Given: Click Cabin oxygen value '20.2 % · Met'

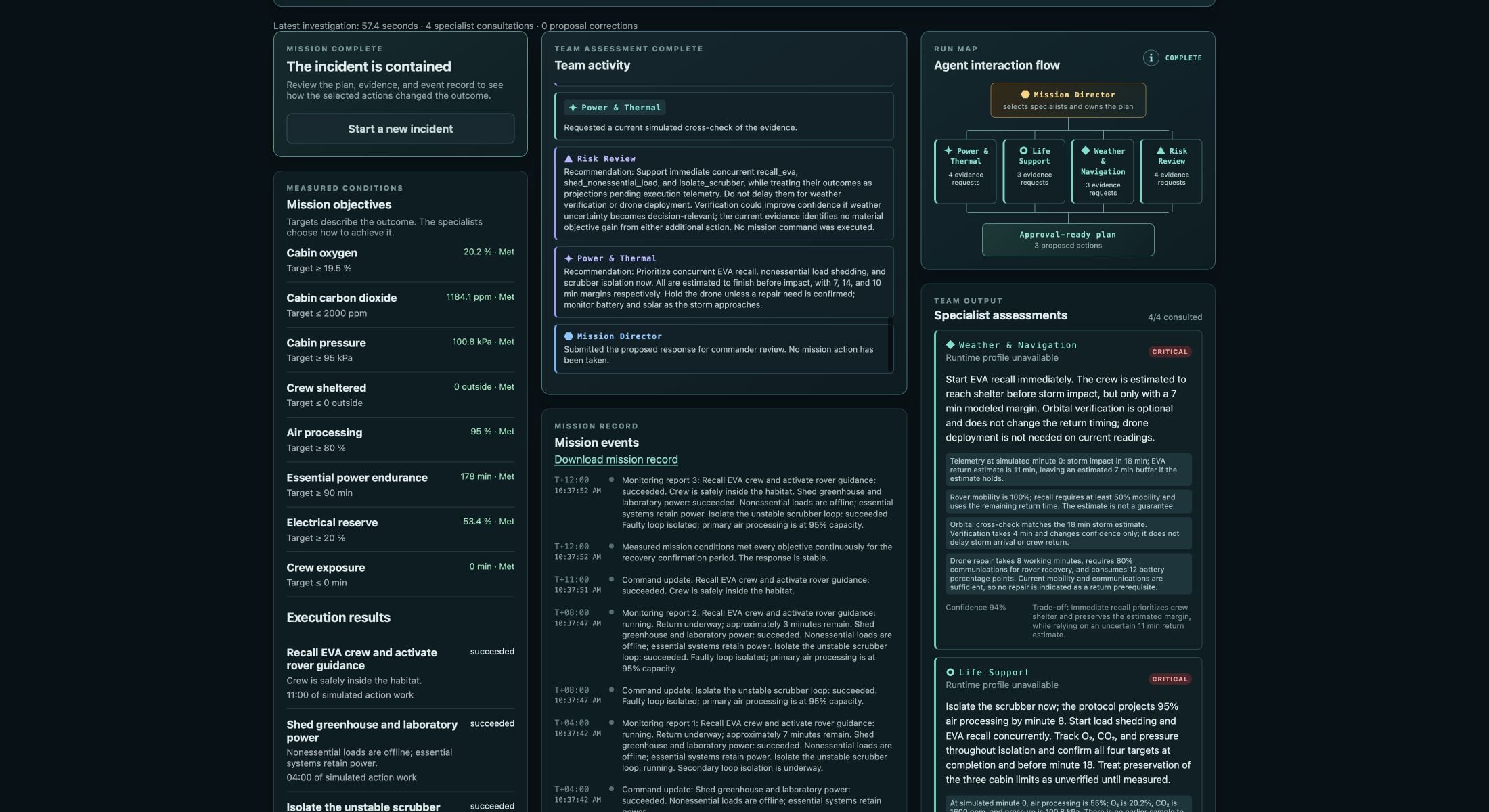Looking at the screenshot, I should pyautogui.click(x=489, y=252).
